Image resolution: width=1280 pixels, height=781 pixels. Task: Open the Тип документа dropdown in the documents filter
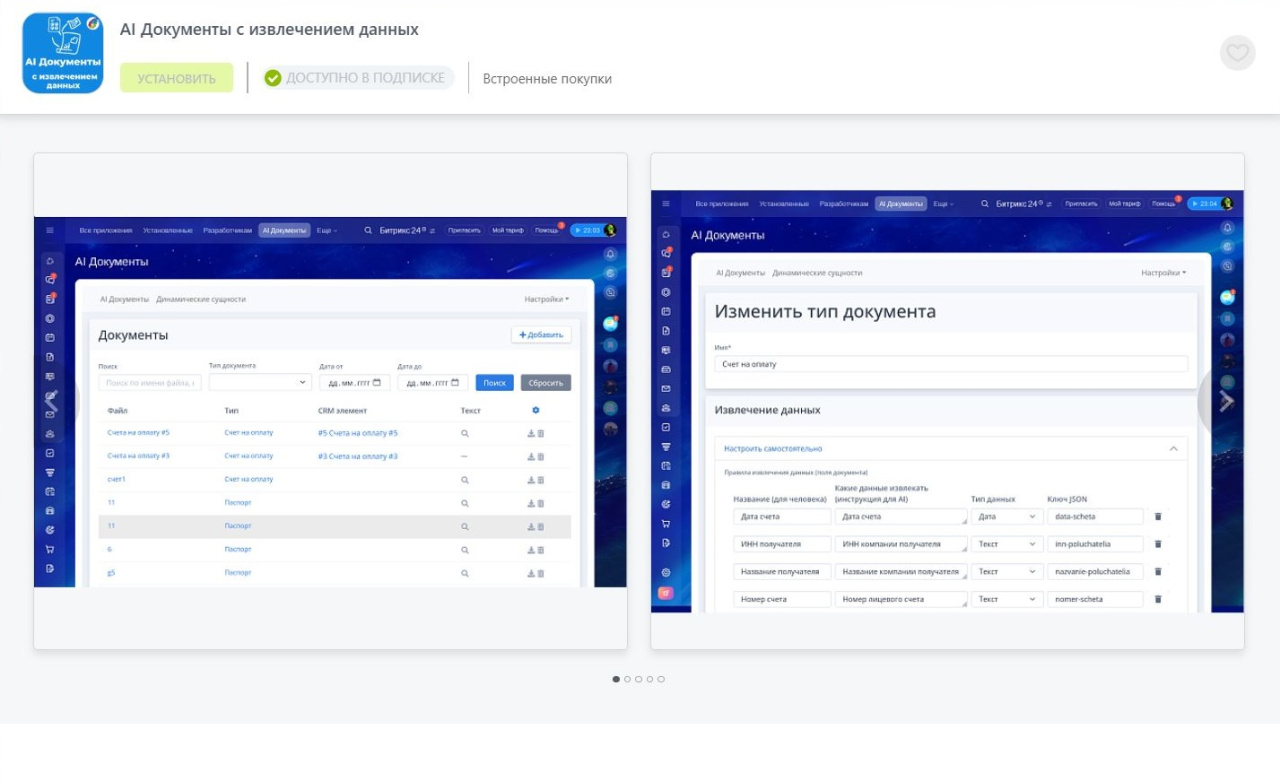pyautogui.click(x=260, y=382)
